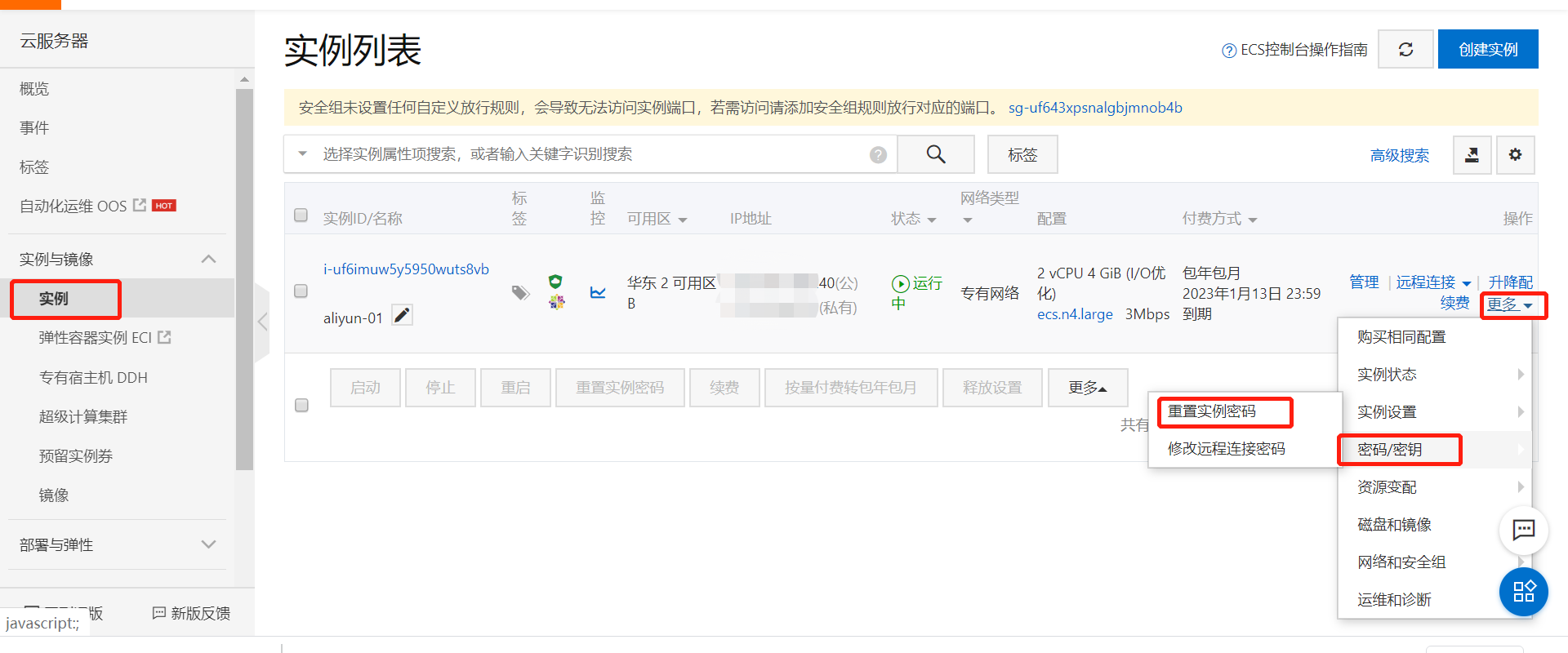Collapse the sidebar with the arrow handle
This screenshot has height=653, width=1568.
(262, 322)
